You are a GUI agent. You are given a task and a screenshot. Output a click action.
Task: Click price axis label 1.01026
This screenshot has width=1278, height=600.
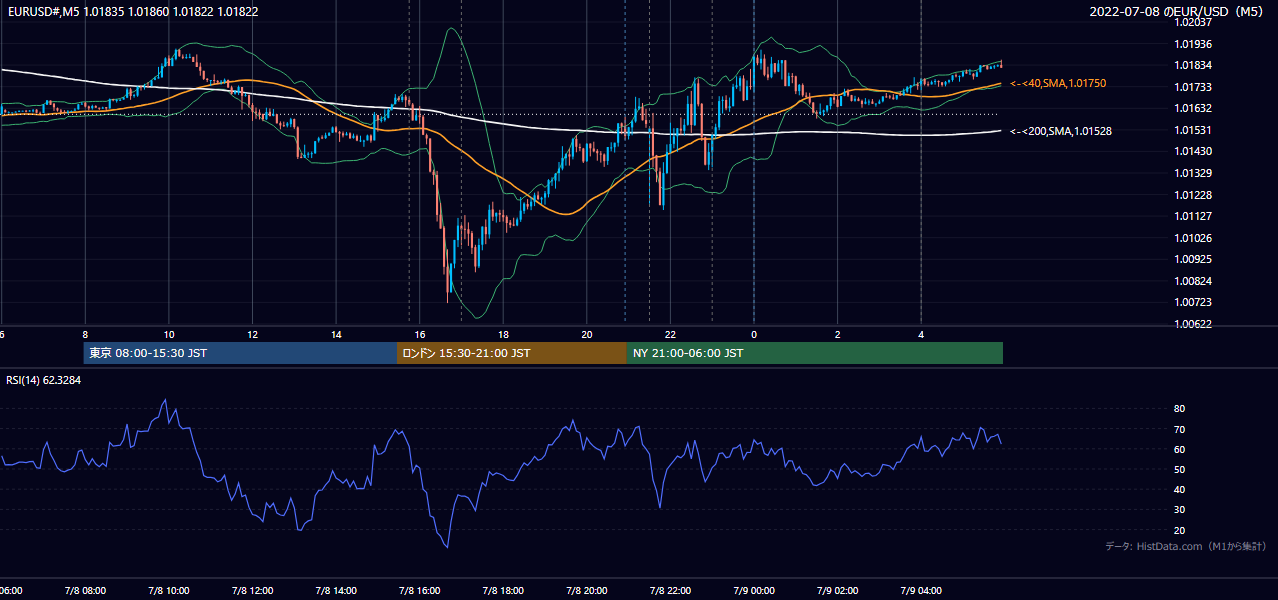coord(1192,238)
